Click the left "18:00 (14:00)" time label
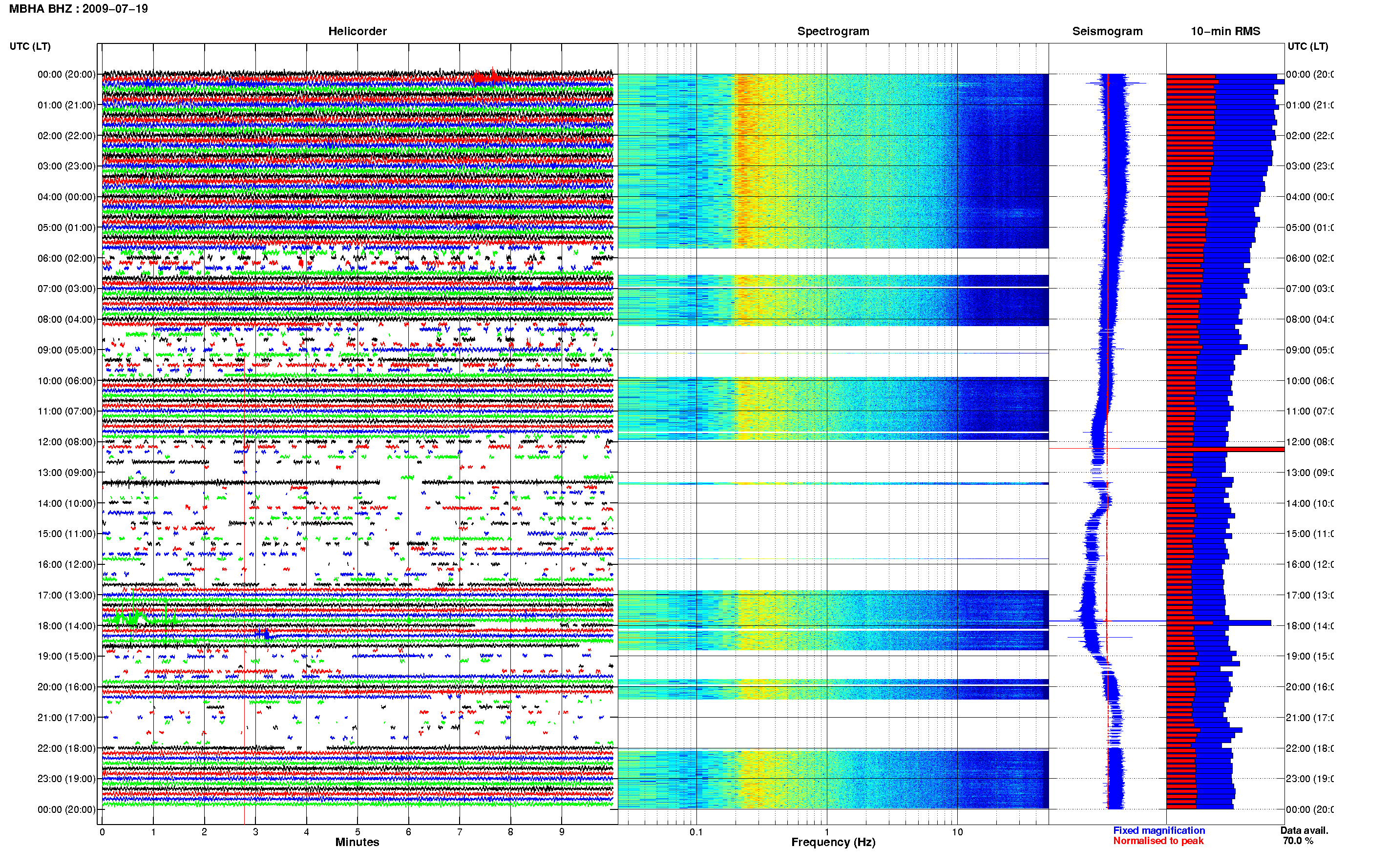Viewport: 1389px width, 868px height. (x=66, y=626)
